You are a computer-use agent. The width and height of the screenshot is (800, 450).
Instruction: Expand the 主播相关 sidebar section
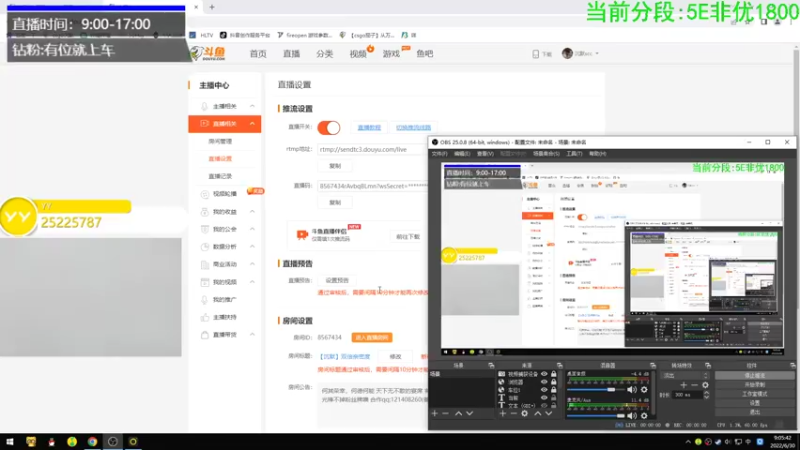[x=252, y=106]
